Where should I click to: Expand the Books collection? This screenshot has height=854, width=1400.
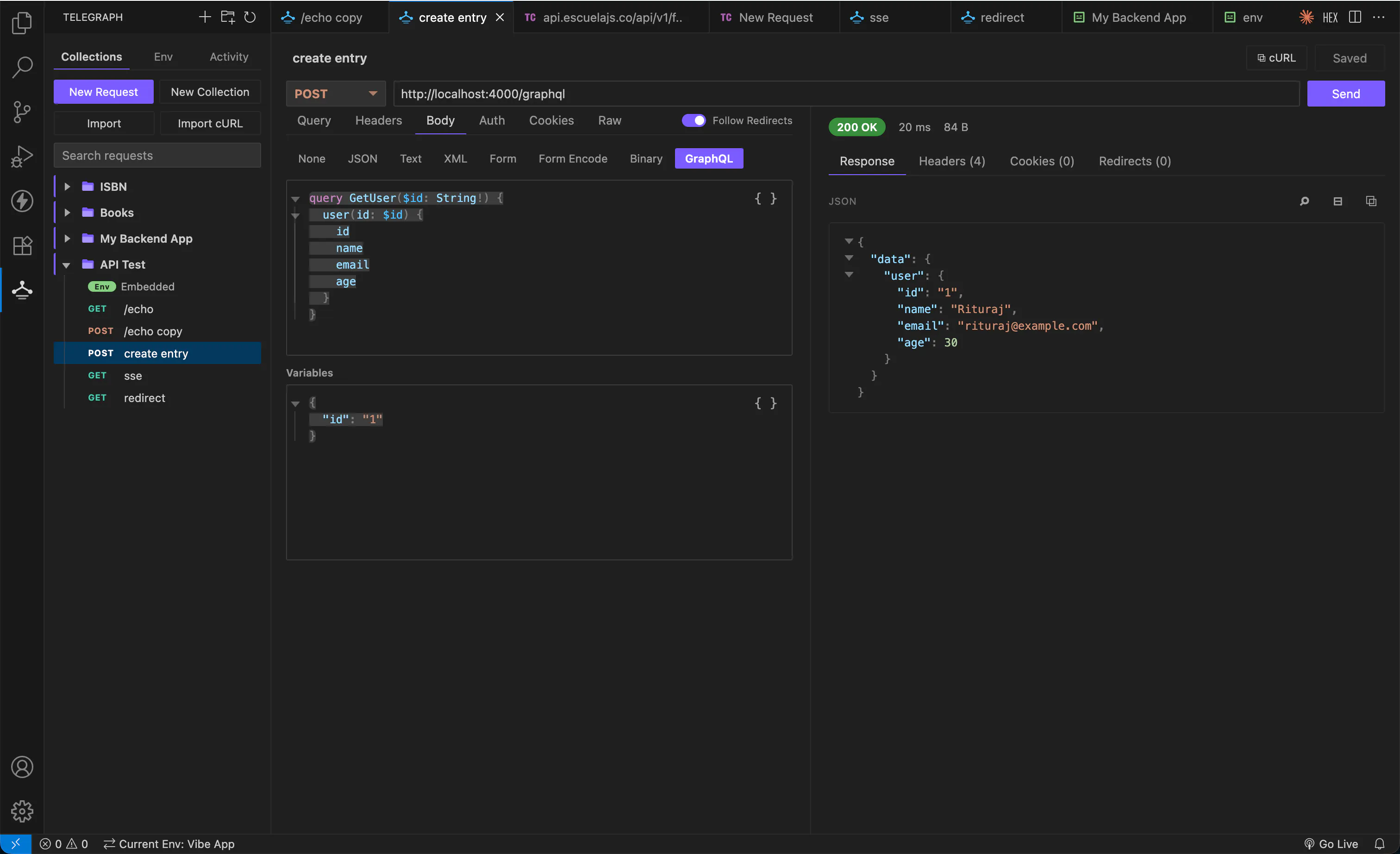[x=67, y=213]
